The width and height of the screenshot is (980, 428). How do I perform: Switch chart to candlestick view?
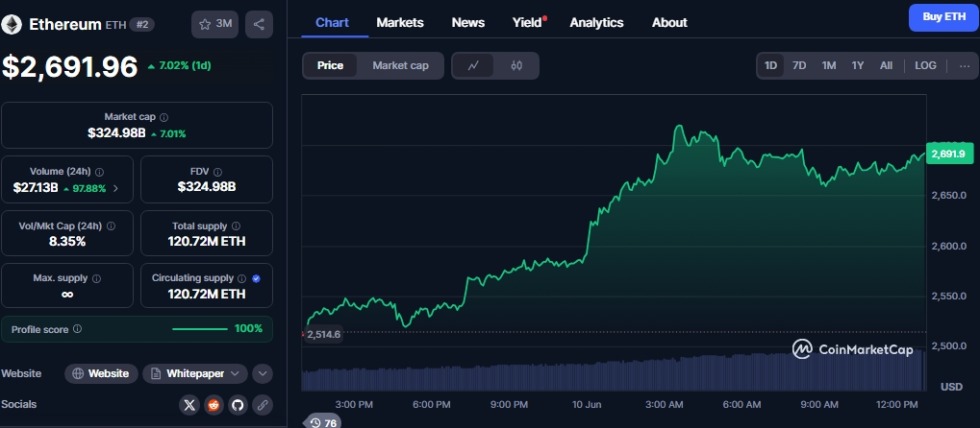[x=517, y=66]
